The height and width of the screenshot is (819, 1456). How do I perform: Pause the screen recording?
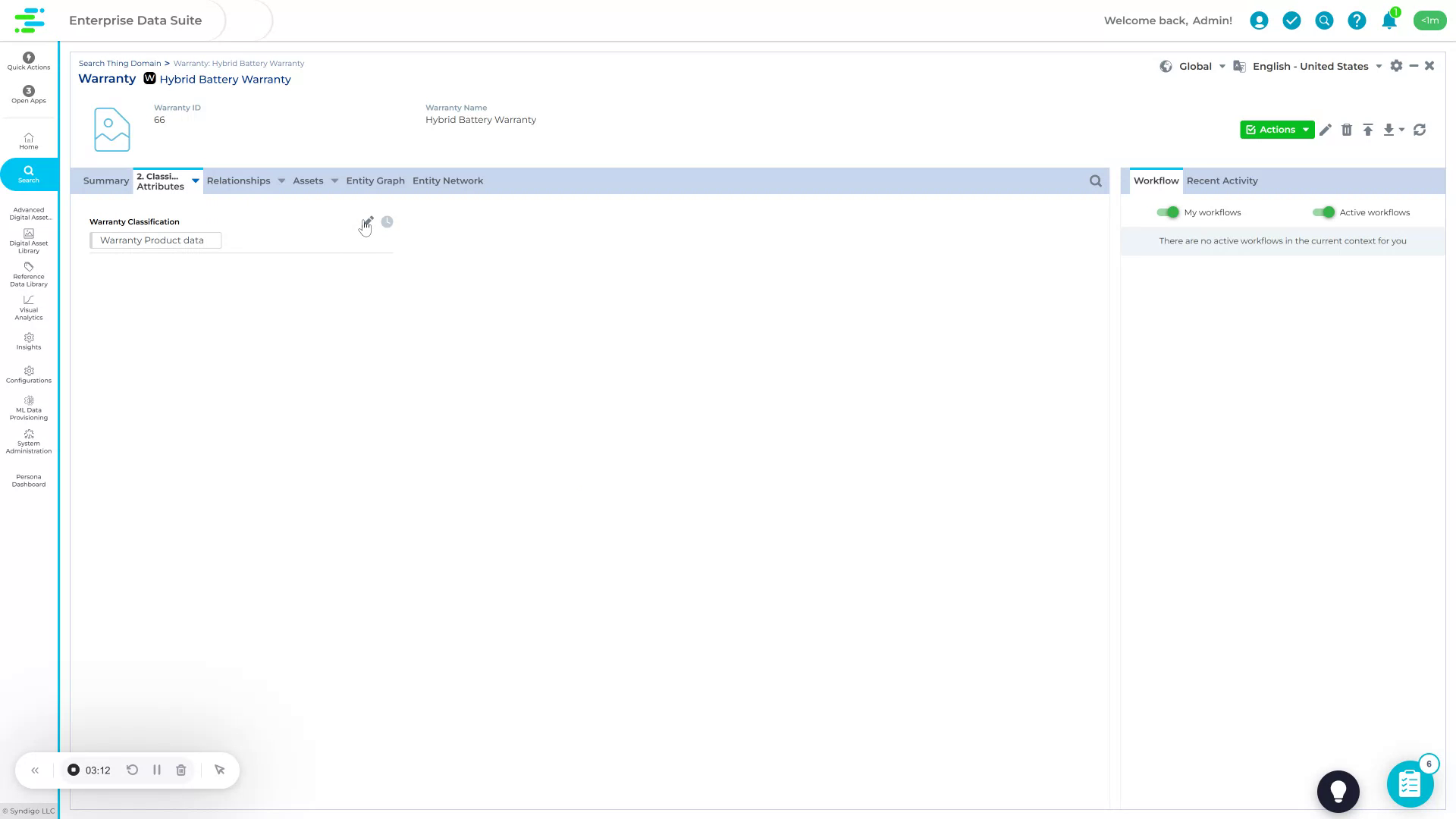pos(157,770)
